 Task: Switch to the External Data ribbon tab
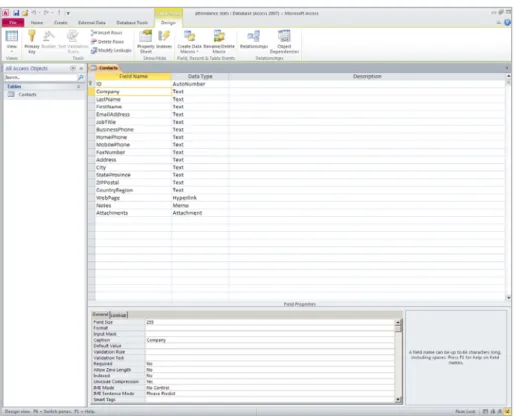(92, 23)
